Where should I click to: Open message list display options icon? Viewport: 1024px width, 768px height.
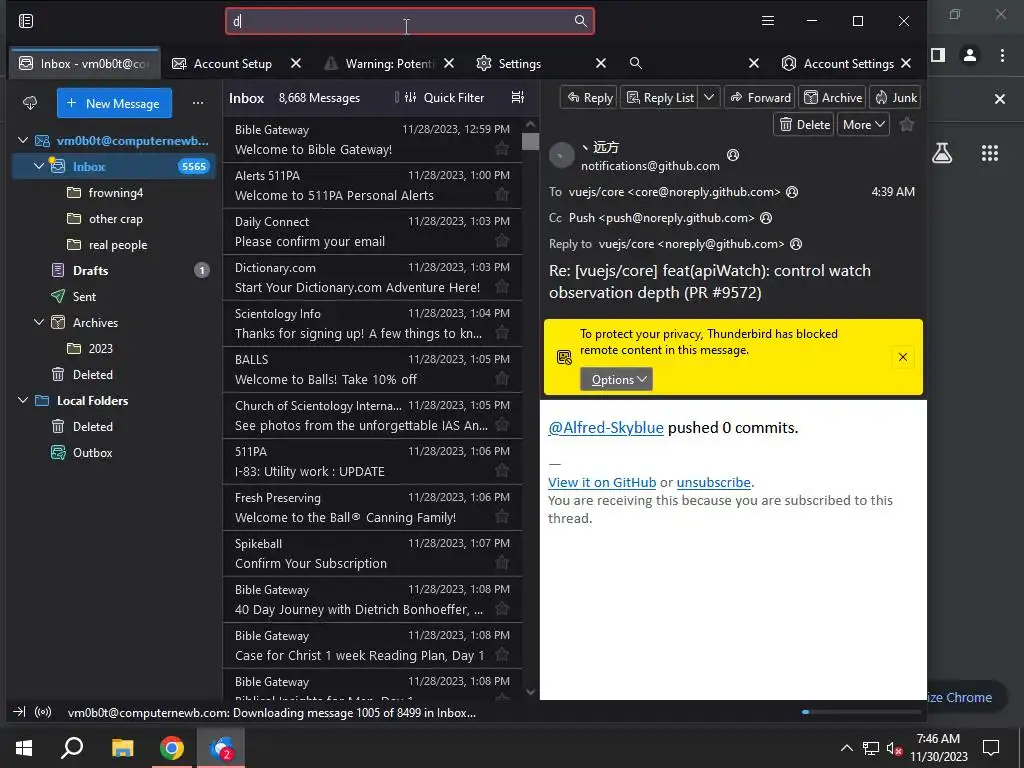[517, 97]
